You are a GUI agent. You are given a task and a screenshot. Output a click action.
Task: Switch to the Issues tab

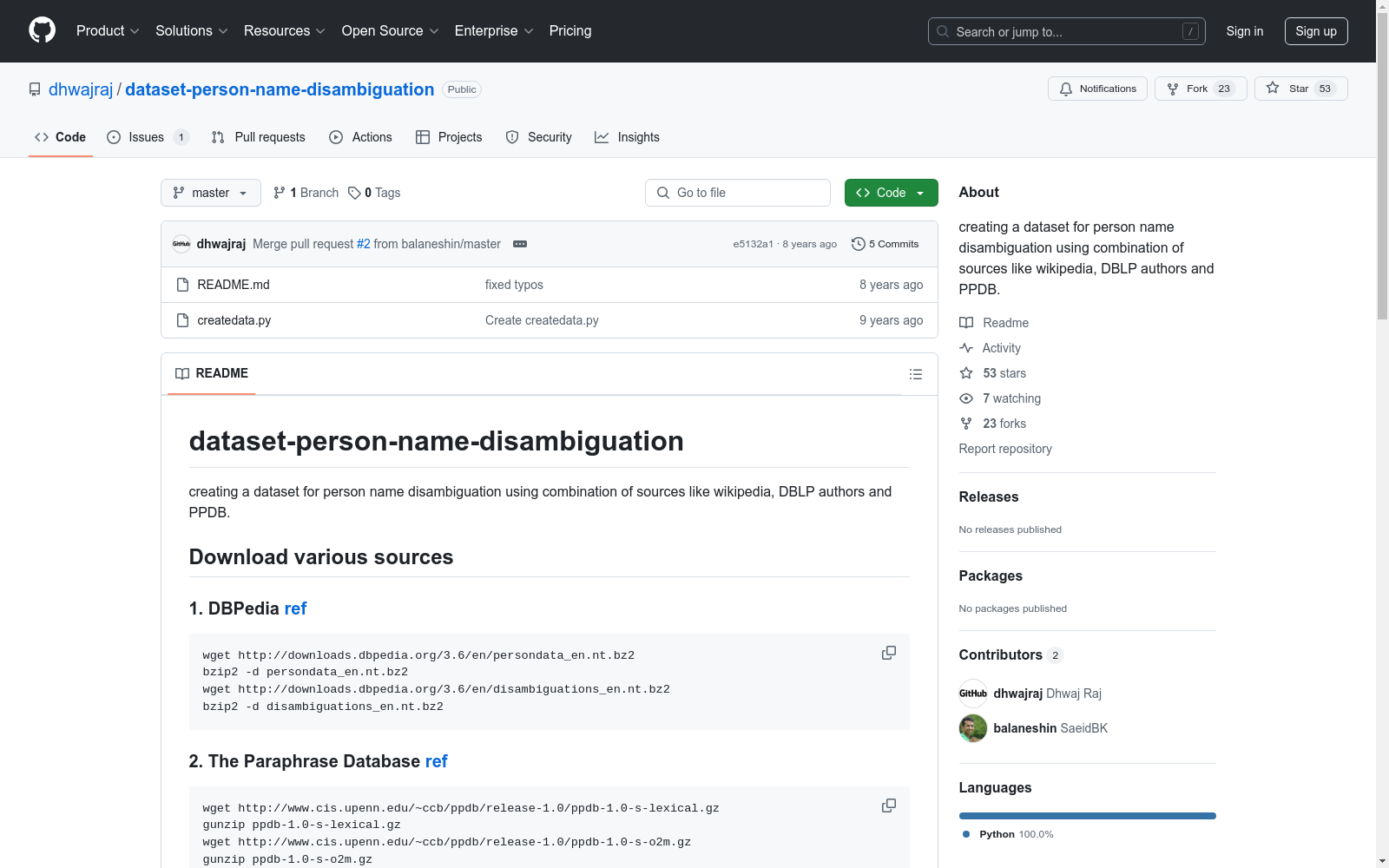pos(147,137)
